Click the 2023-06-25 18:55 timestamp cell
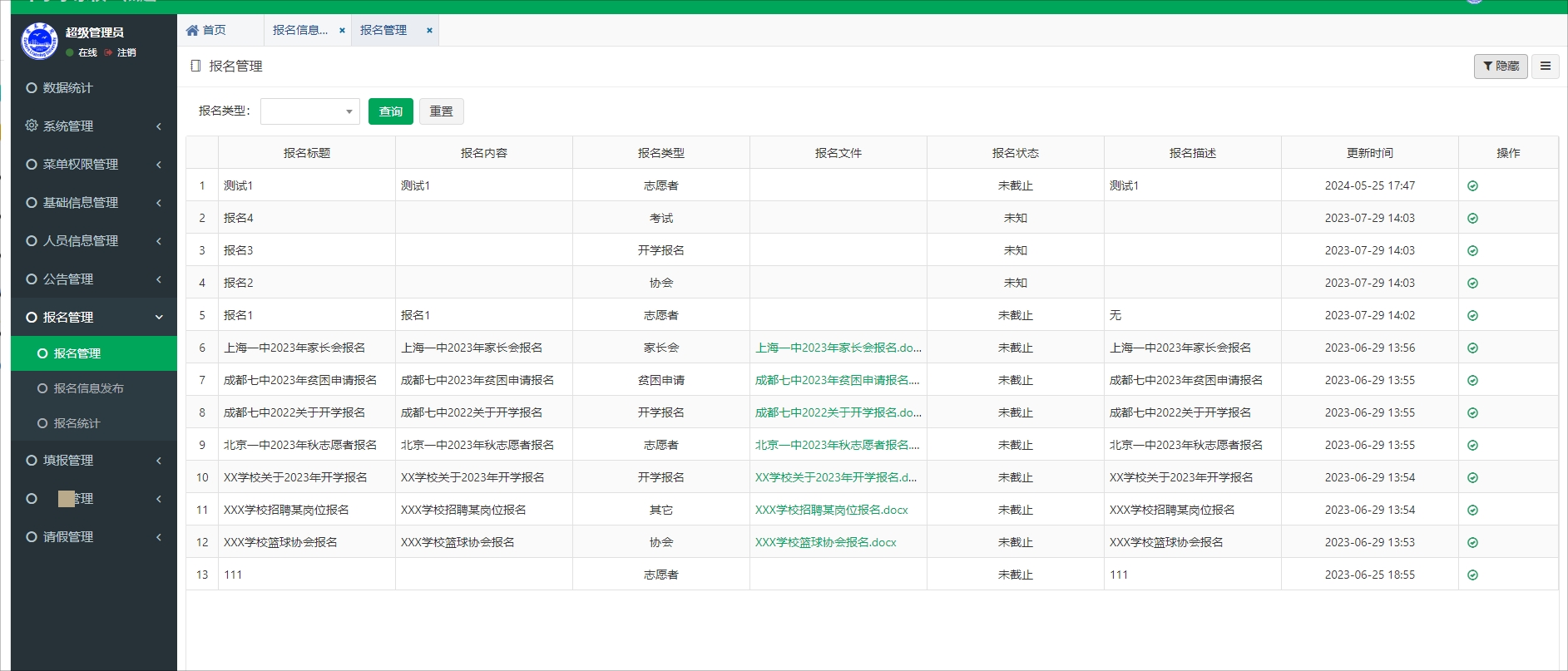Viewport: 1568px width, 671px height. (x=1370, y=575)
